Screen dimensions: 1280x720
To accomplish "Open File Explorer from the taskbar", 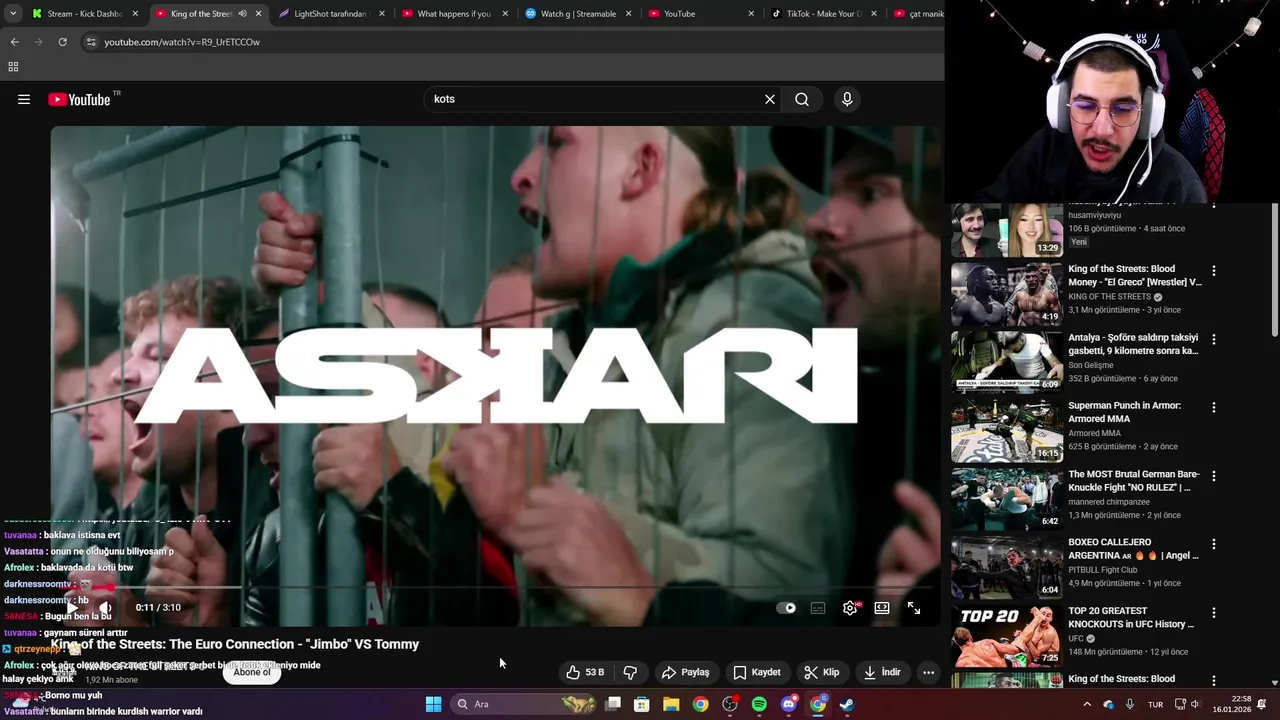I will click(671, 704).
